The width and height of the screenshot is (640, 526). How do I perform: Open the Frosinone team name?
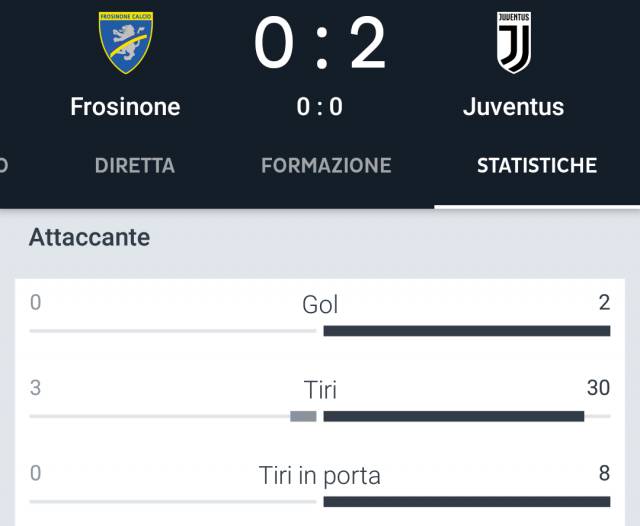(125, 107)
